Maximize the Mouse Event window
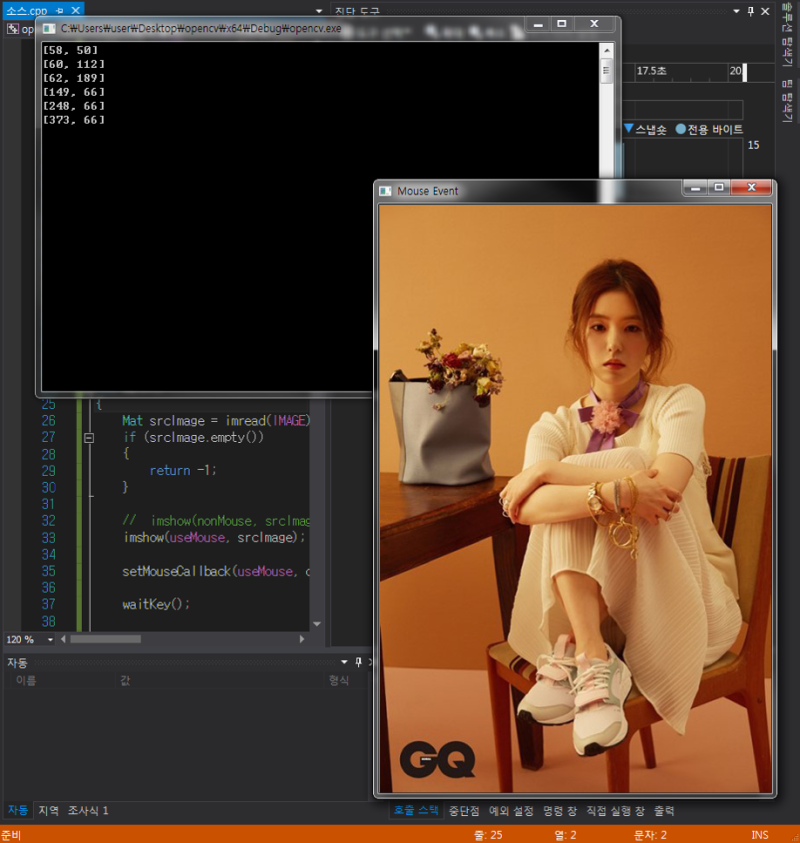 (719, 188)
